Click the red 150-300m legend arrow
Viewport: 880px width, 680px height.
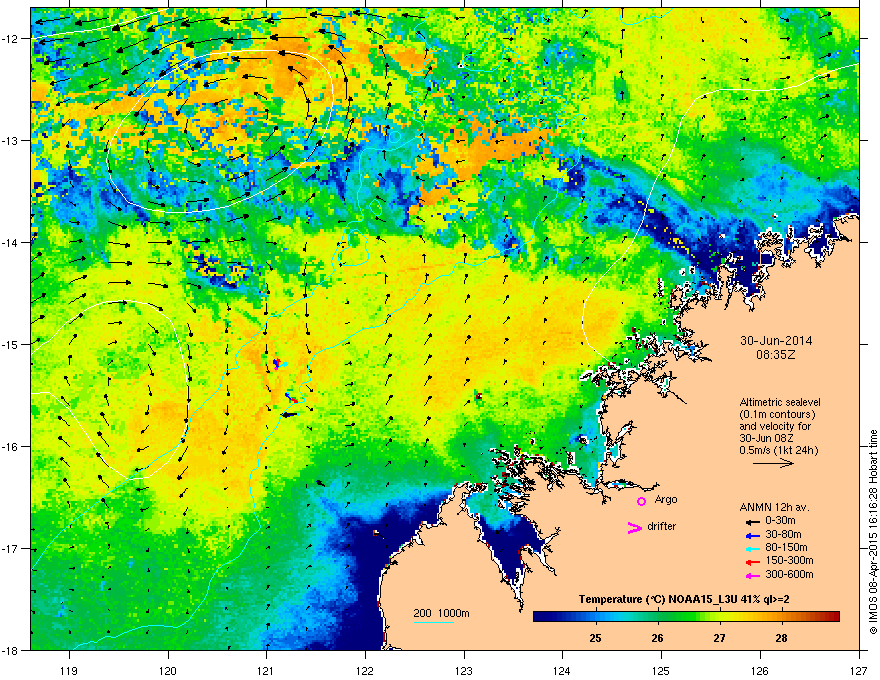752,562
